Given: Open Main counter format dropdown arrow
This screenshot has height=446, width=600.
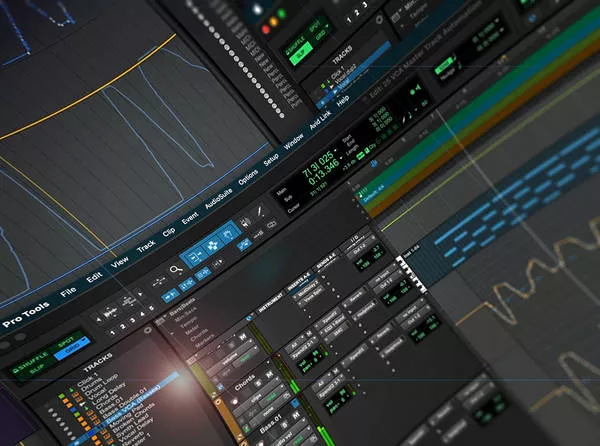Looking at the screenshot, I should pos(335,150).
